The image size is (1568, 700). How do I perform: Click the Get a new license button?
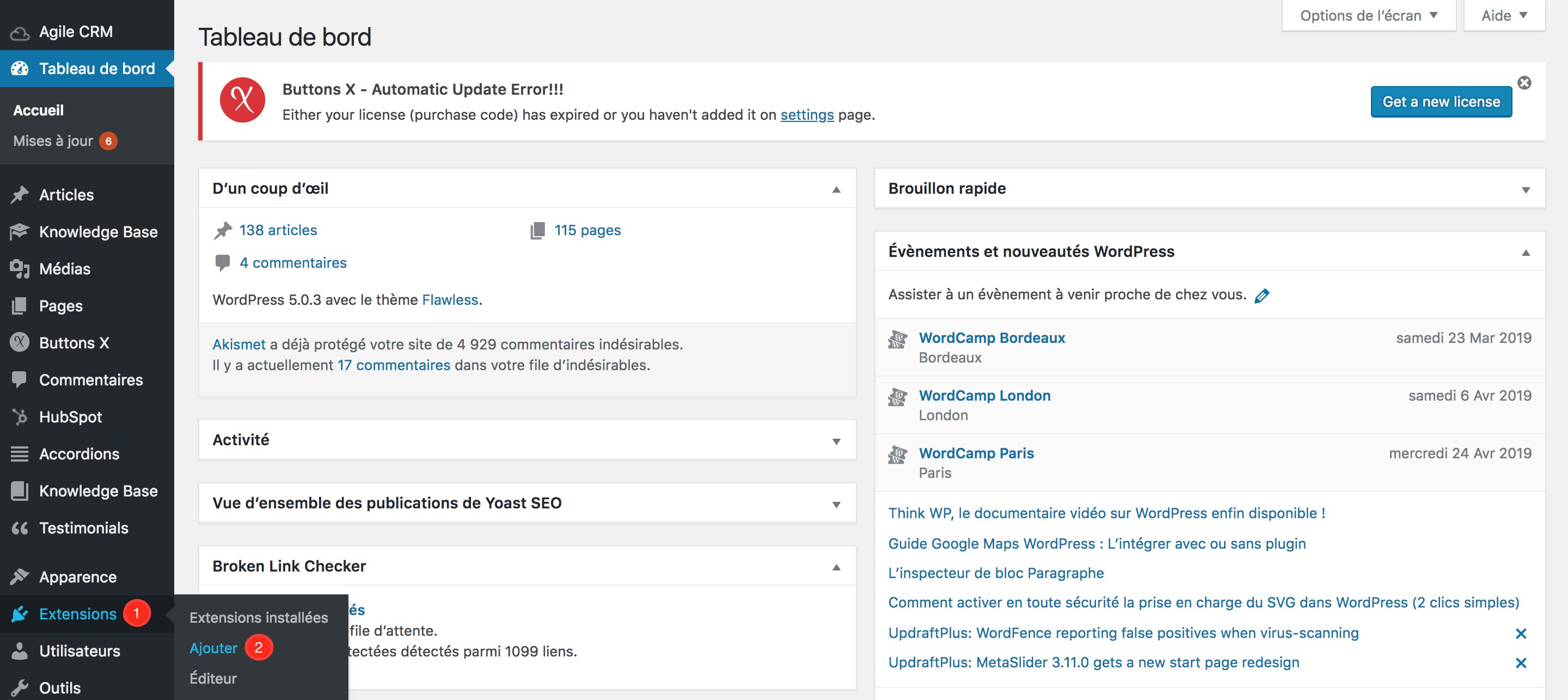[x=1441, y=102]
